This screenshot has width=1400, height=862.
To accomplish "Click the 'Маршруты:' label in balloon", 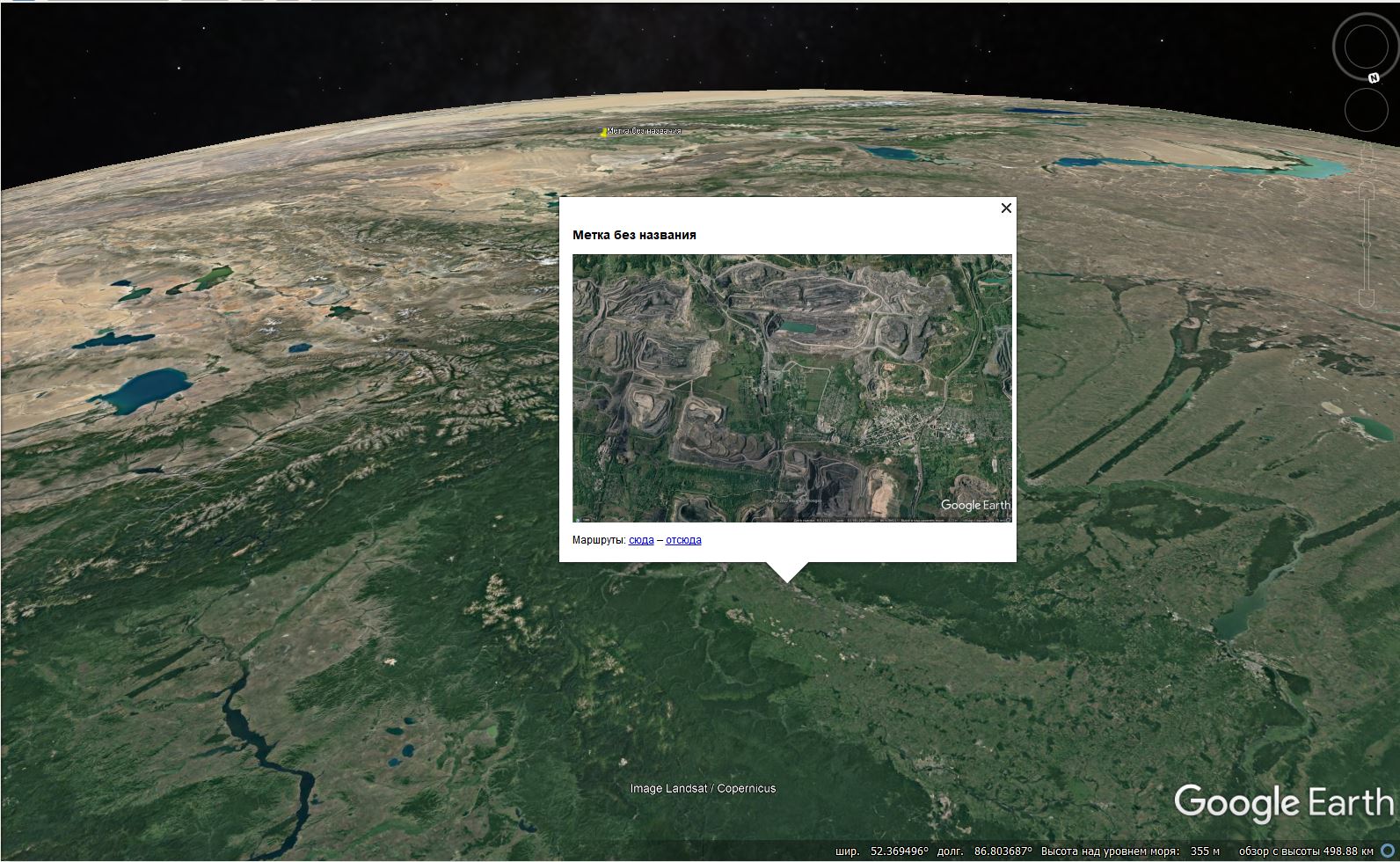I will coord(599,540).
